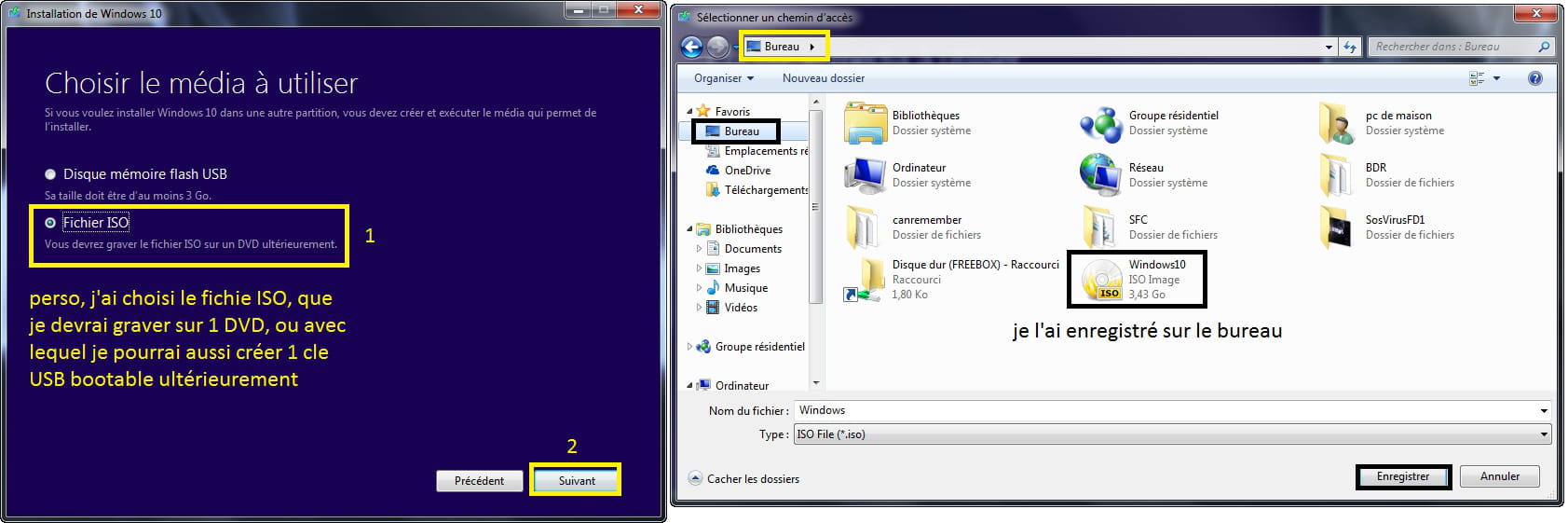The height and width of the screenshot is (523, 1568).
Task: Expand the Groupe résidentiel sidebar node
Action: (690, 347)
